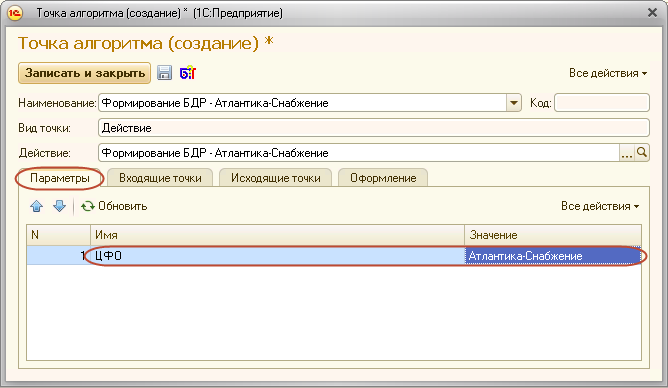The image size is (668, 388).
Task: Click Записать и закрыть button
Action: [x=84, y=73]
